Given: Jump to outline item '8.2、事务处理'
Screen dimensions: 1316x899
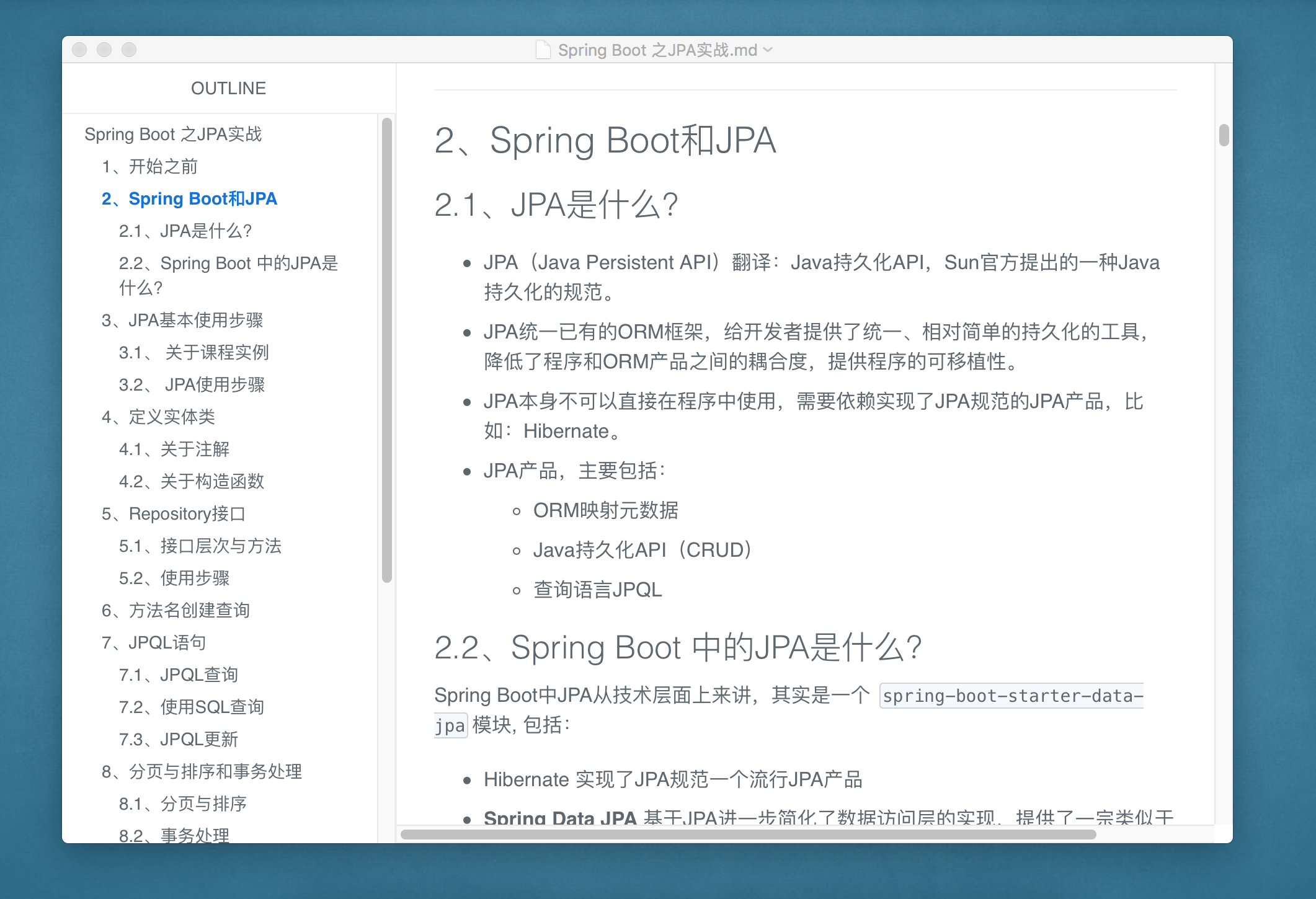Looking at the screenshot, I should pos(174,835).
